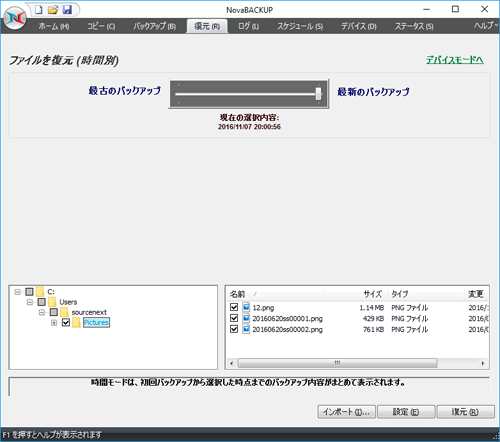Click the インポート (I)... button

point(346,412)
